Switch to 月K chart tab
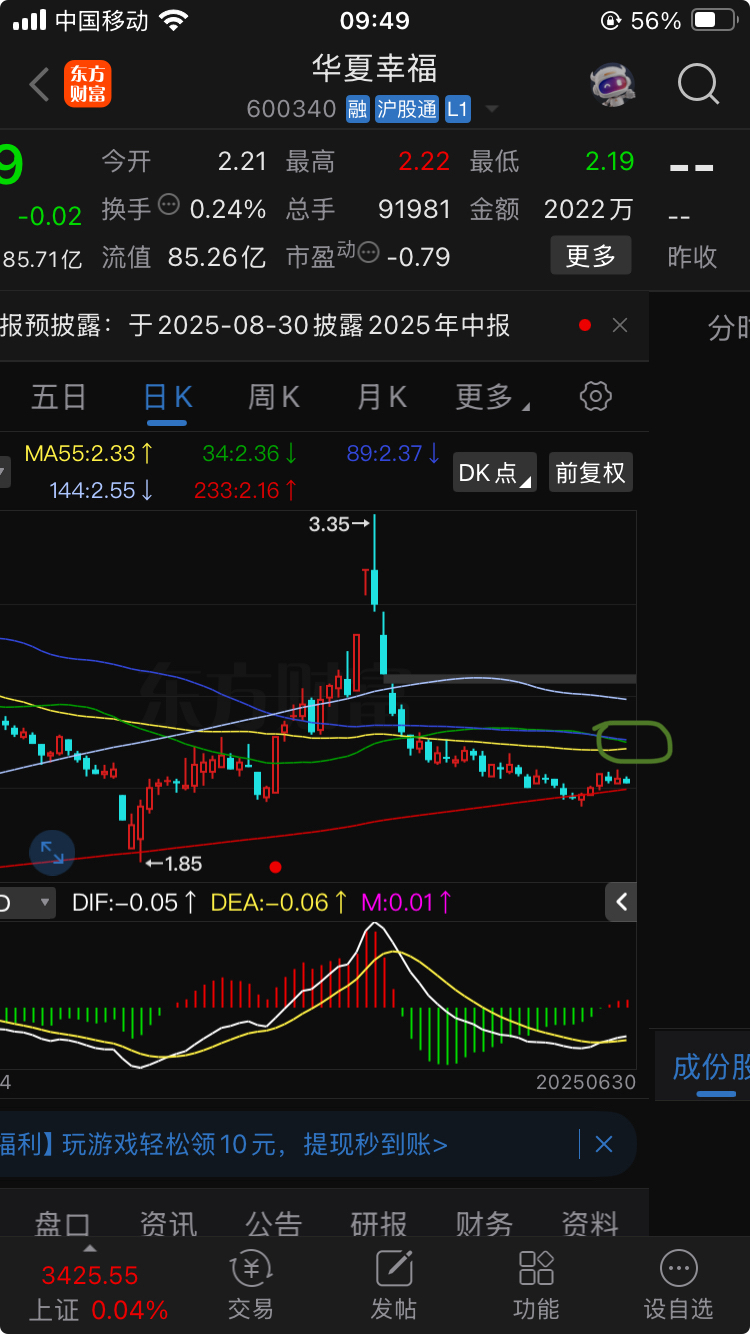 tap(381, 397)
